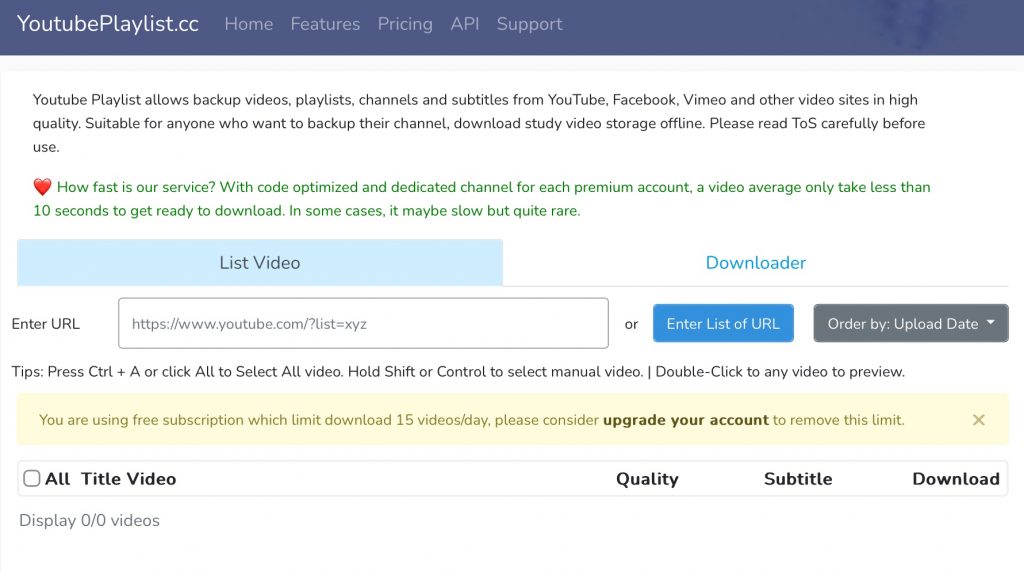
Task: Click the Title Video column header
Action: pyautogui.click(x=128, y=479)
